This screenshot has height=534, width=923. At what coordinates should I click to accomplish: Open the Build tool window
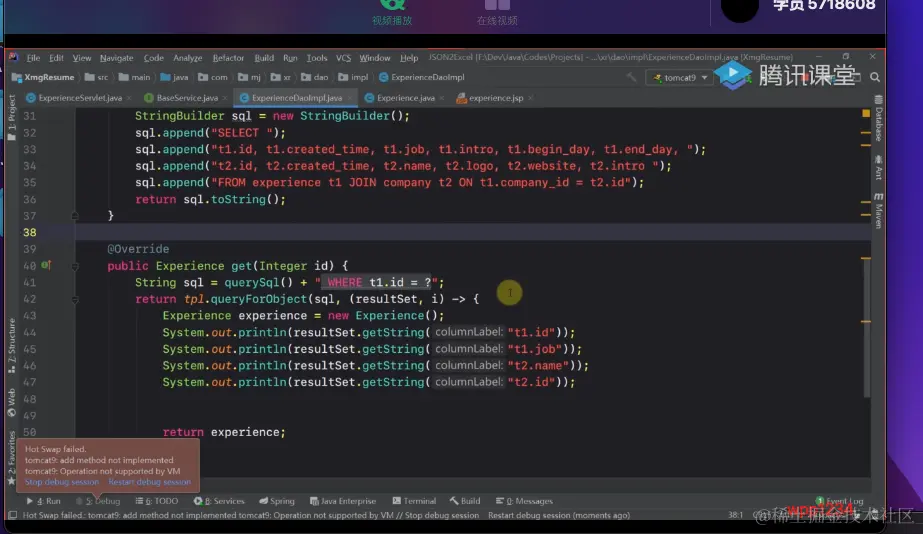pyautogui.click(x=465, y=501)
